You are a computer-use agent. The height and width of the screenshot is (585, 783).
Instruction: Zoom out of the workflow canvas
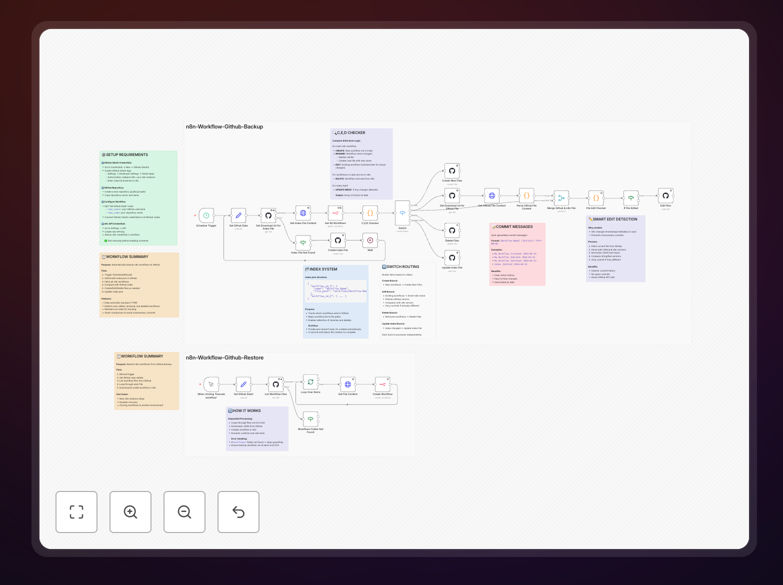[x=184, y=512]
